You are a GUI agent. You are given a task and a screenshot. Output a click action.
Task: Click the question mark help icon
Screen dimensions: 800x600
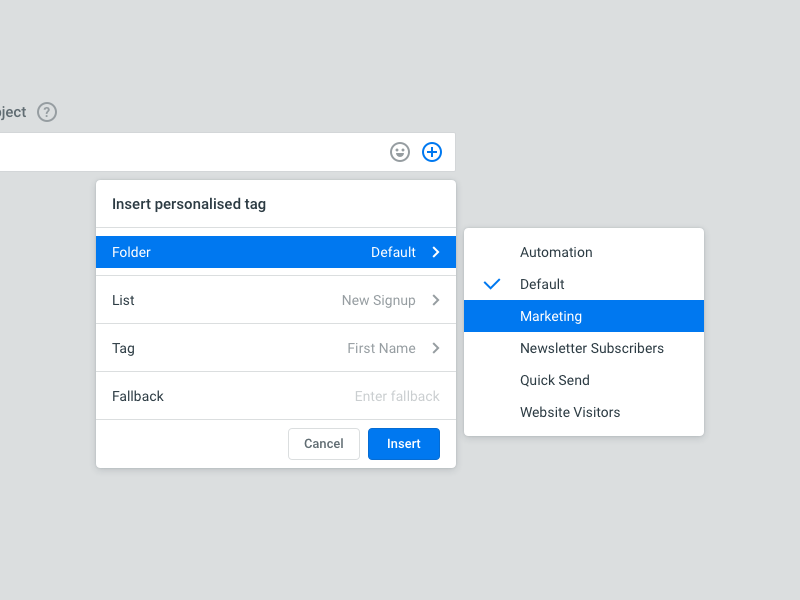tap(46, 112)
